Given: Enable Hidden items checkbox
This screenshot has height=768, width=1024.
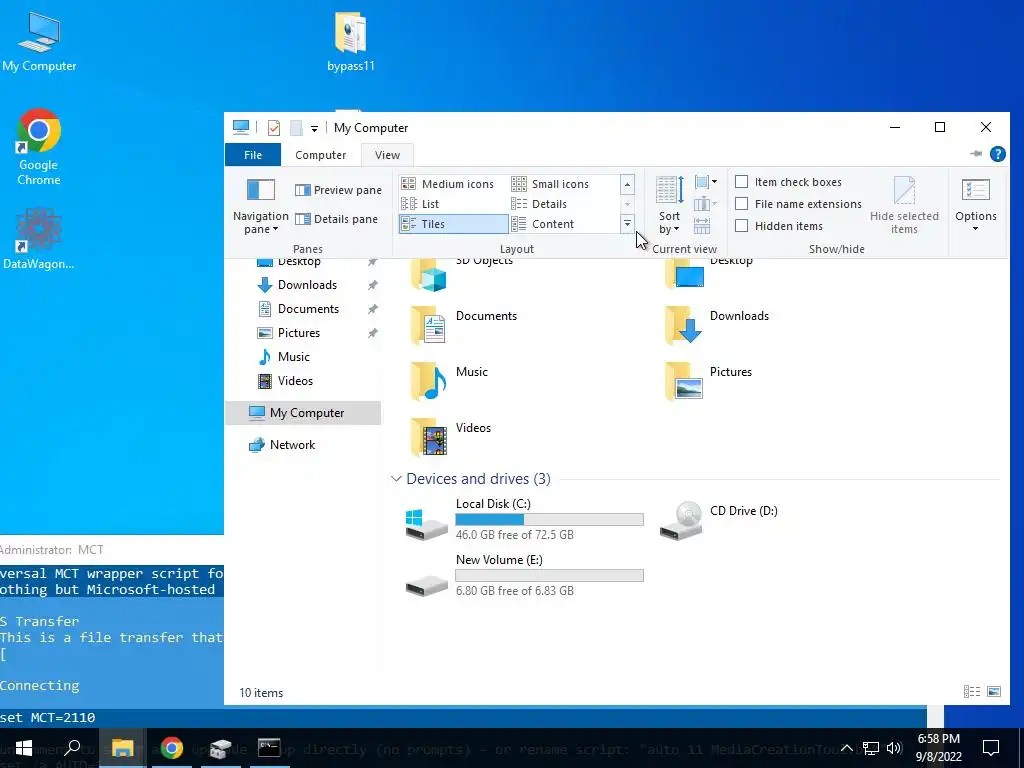Looking at the screenshot, I should [x=742, y=226].
